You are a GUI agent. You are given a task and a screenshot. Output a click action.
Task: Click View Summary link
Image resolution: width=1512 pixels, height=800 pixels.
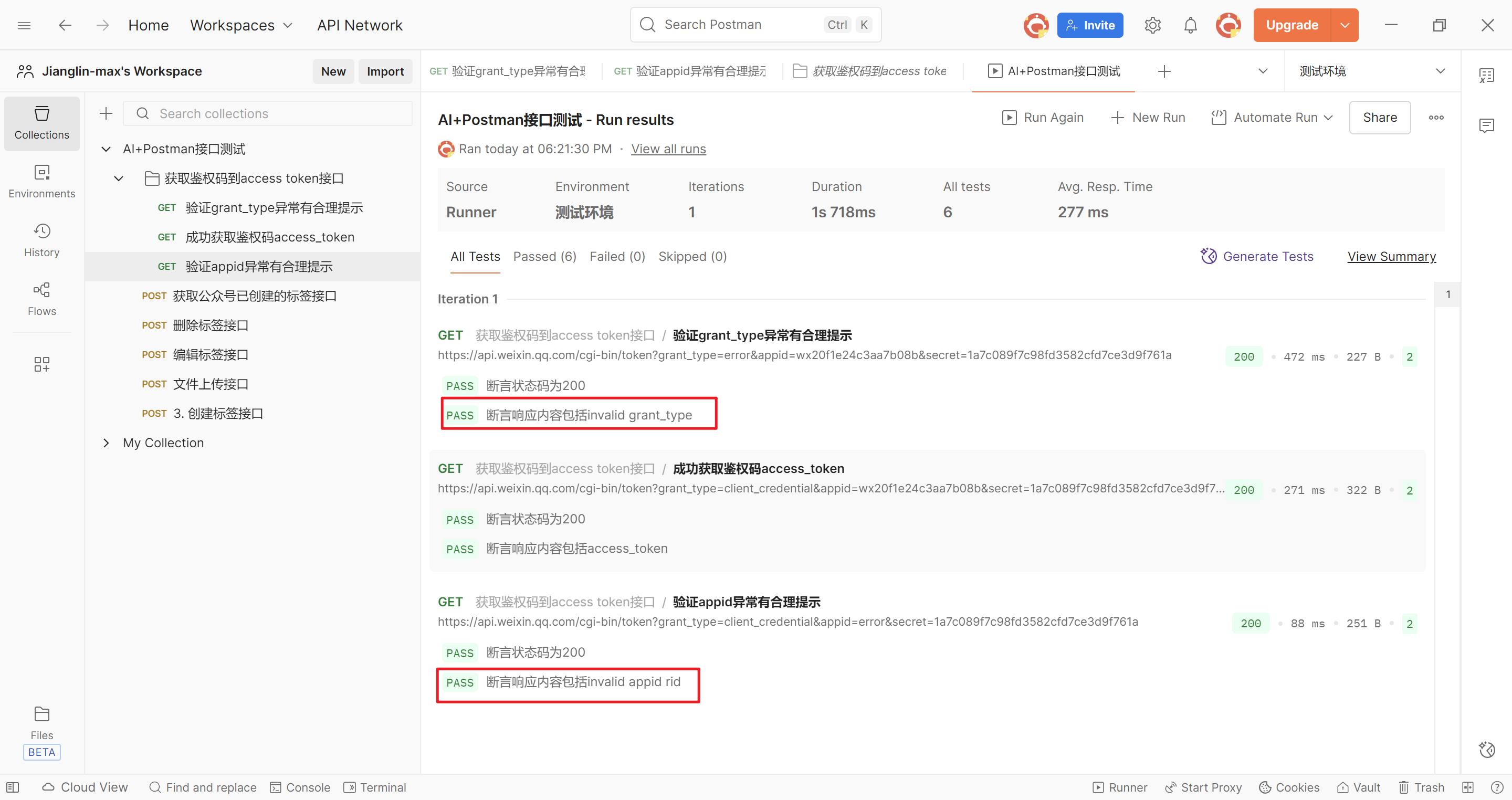pos(1391,257)
